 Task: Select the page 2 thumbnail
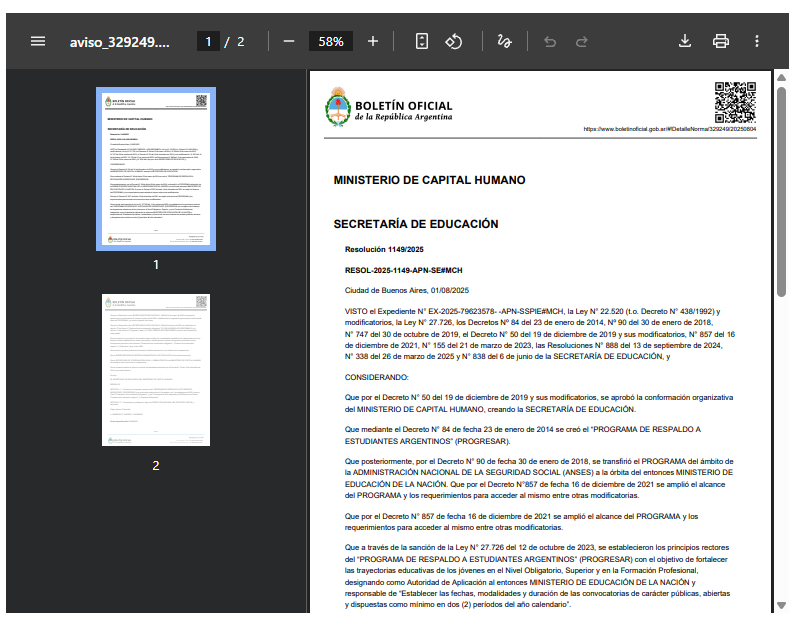155,370
